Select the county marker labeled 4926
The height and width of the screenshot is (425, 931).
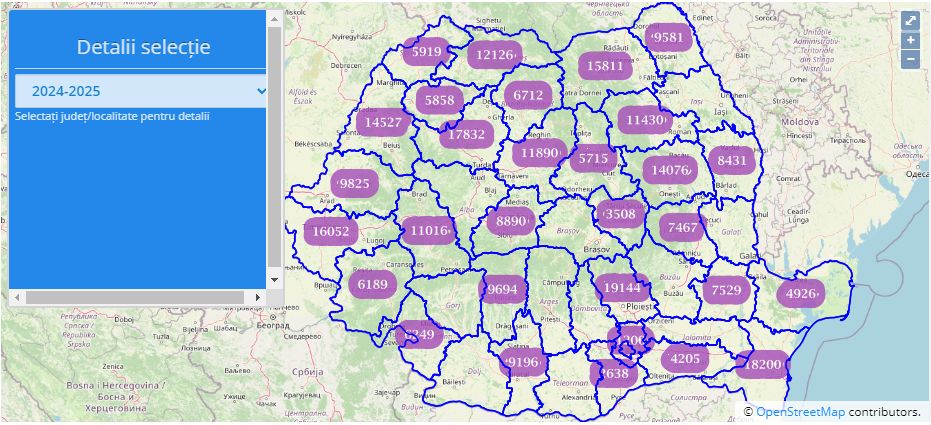click(801, 294)
